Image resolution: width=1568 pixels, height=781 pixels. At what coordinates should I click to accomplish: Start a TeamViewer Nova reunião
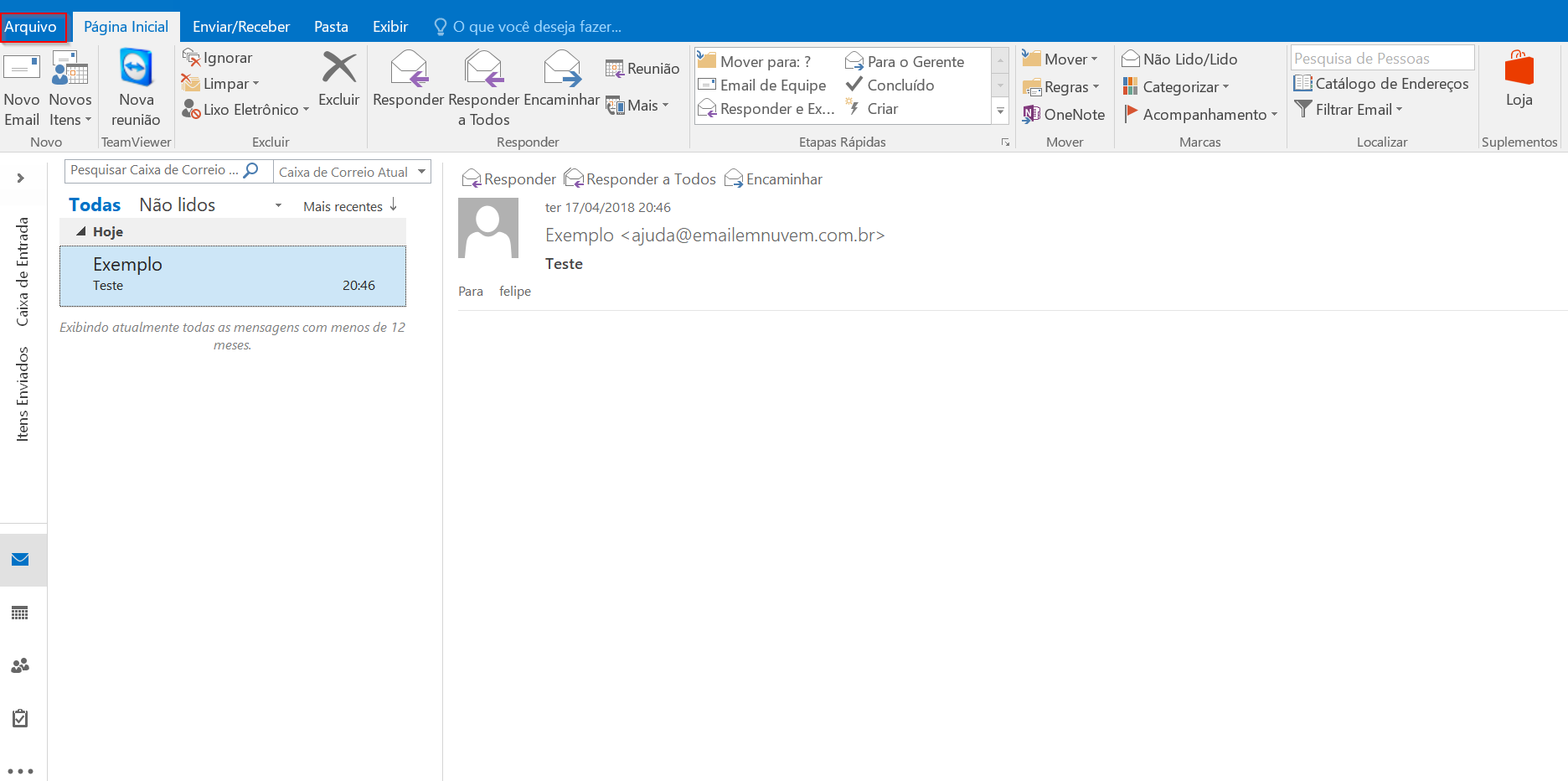coord(136,89)
